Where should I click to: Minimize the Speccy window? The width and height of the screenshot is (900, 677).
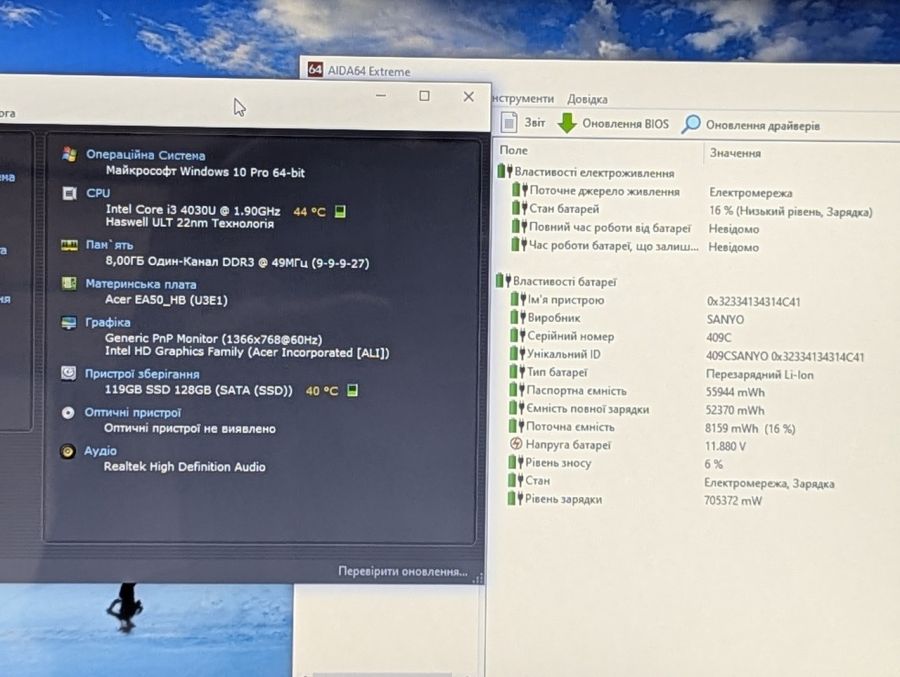click(x=381, y=95)
